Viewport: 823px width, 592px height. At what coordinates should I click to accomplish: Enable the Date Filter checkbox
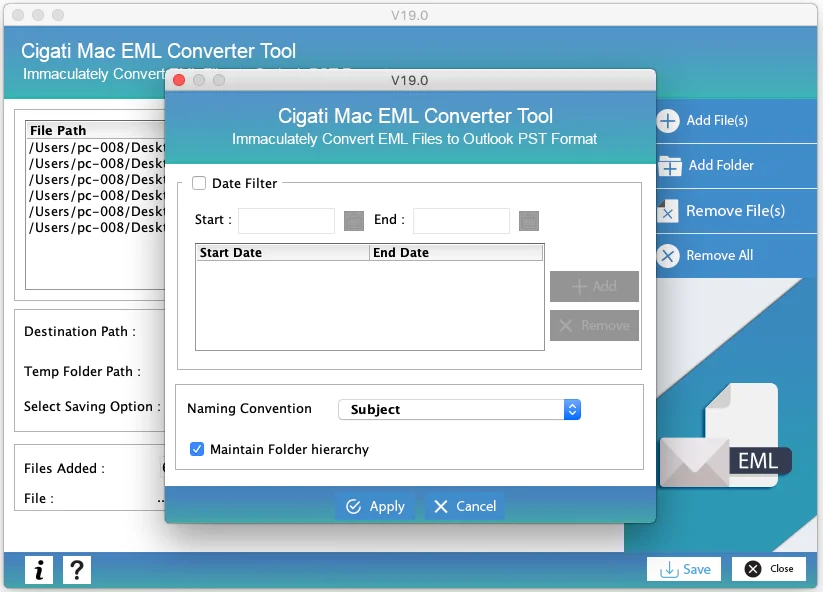click(x=199, y=183)
